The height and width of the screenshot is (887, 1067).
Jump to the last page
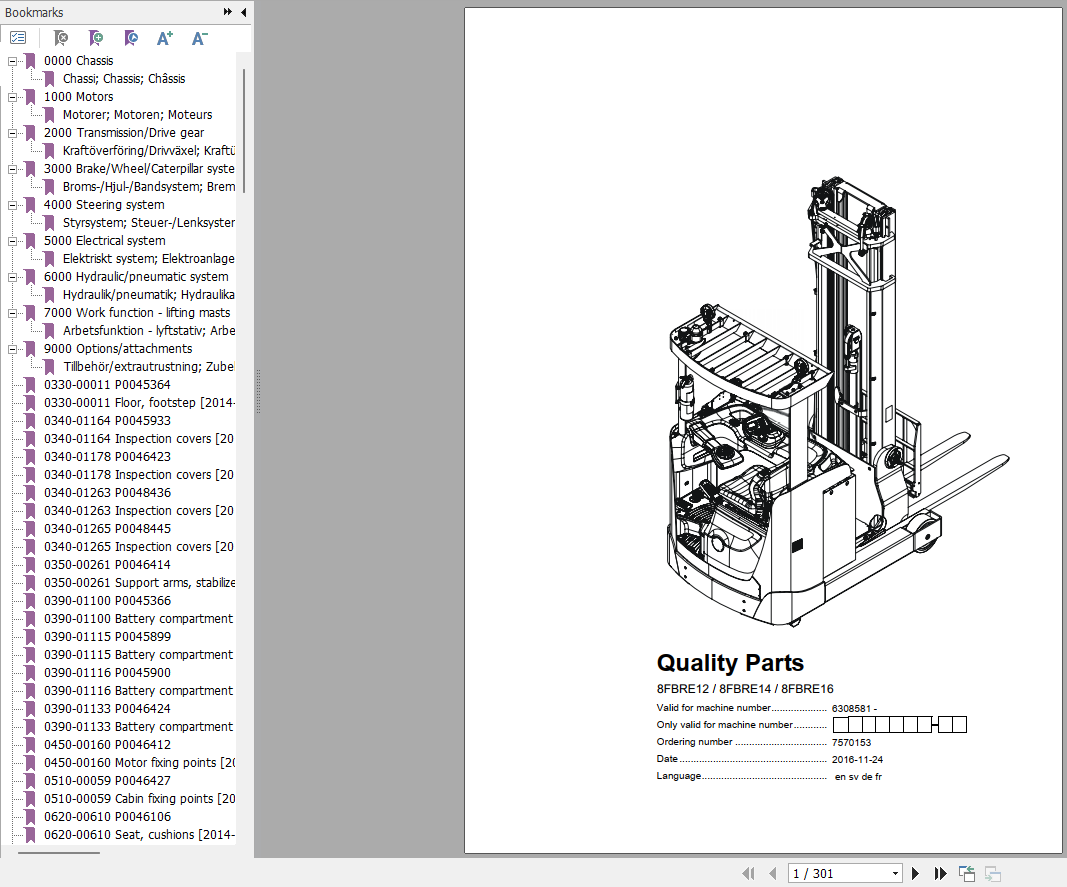[940, 873]
